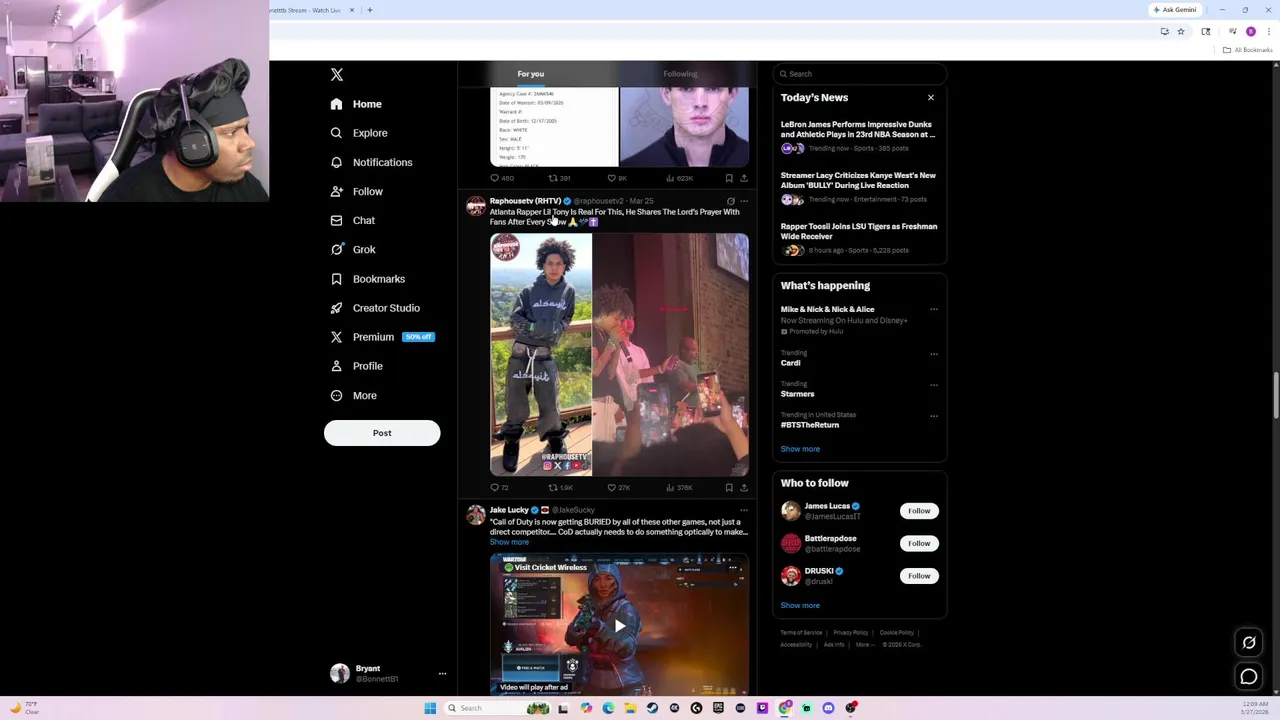
Task: Open the Lil Tony hoodie photo
Action: pos(541,355)
